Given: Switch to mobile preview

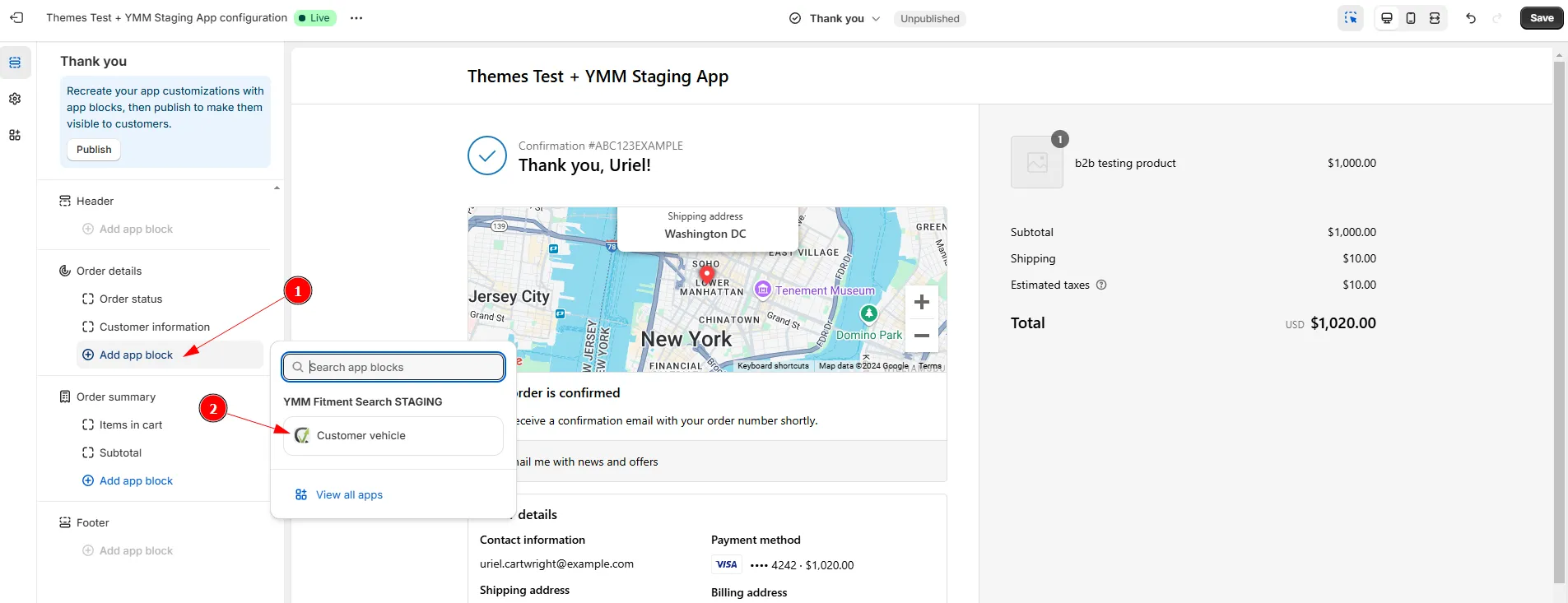Looking at the screenshot, I should [x=1411, y=18].
